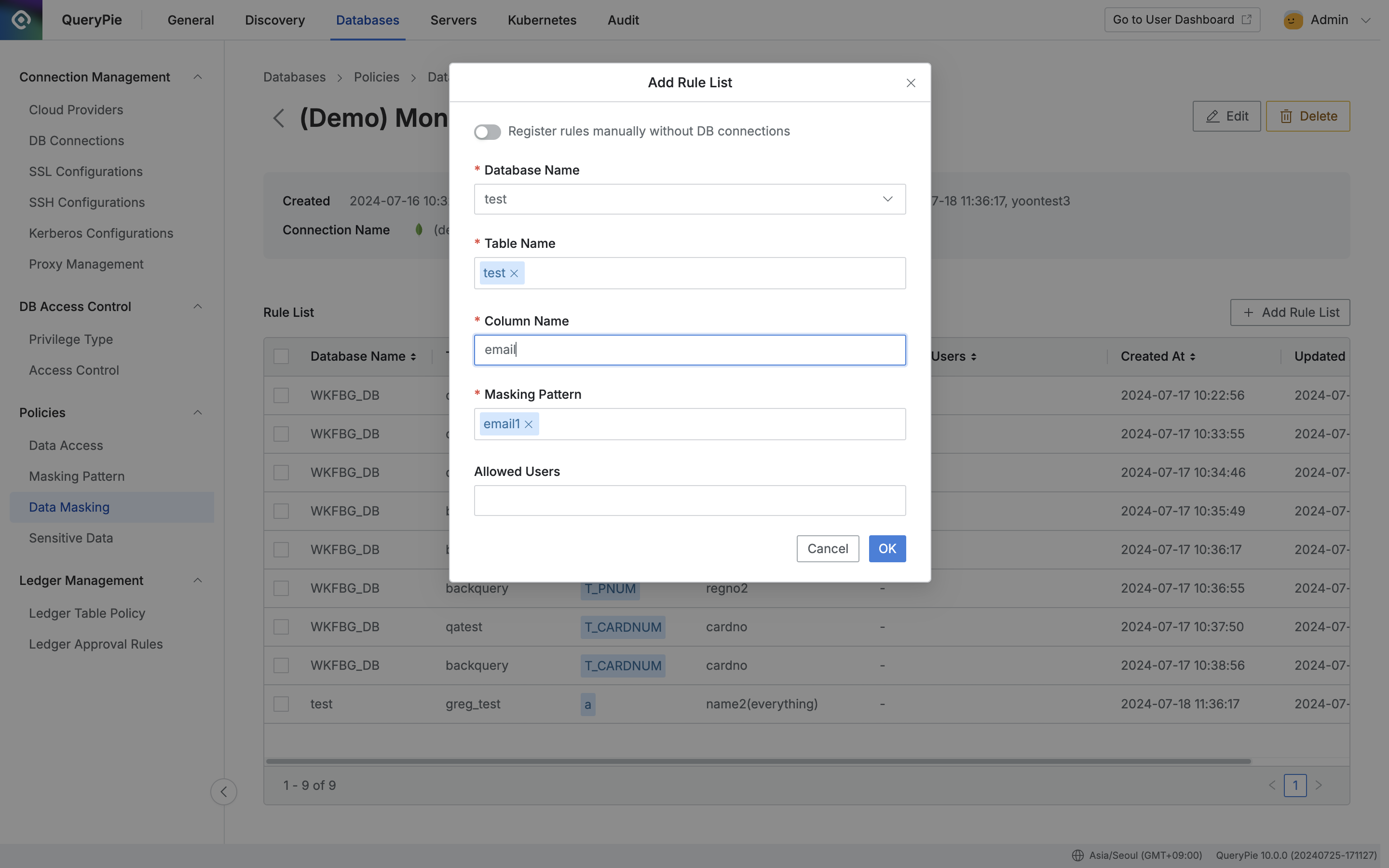1389x868 pixels.
Task: Click the external link icon beside Go to User Dashboard
Action: (1246, 19)
